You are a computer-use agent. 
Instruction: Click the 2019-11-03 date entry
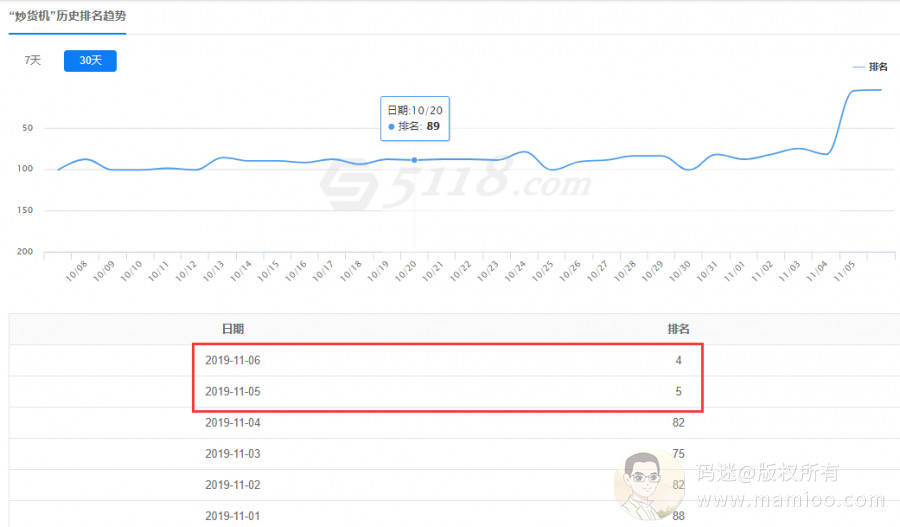click(232, 454)
